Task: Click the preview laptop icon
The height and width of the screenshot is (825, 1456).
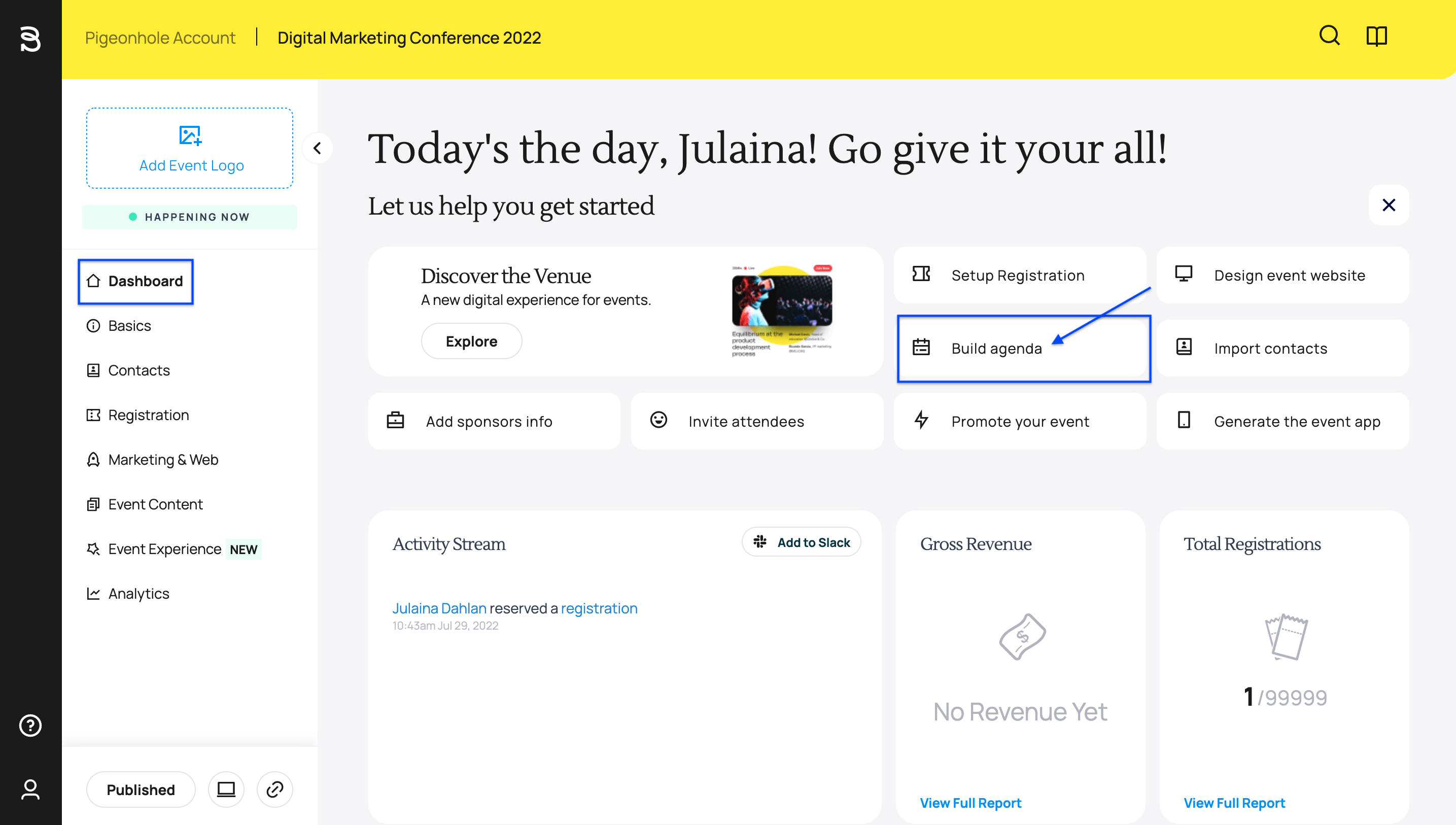Action: click(x=226, y=789)
